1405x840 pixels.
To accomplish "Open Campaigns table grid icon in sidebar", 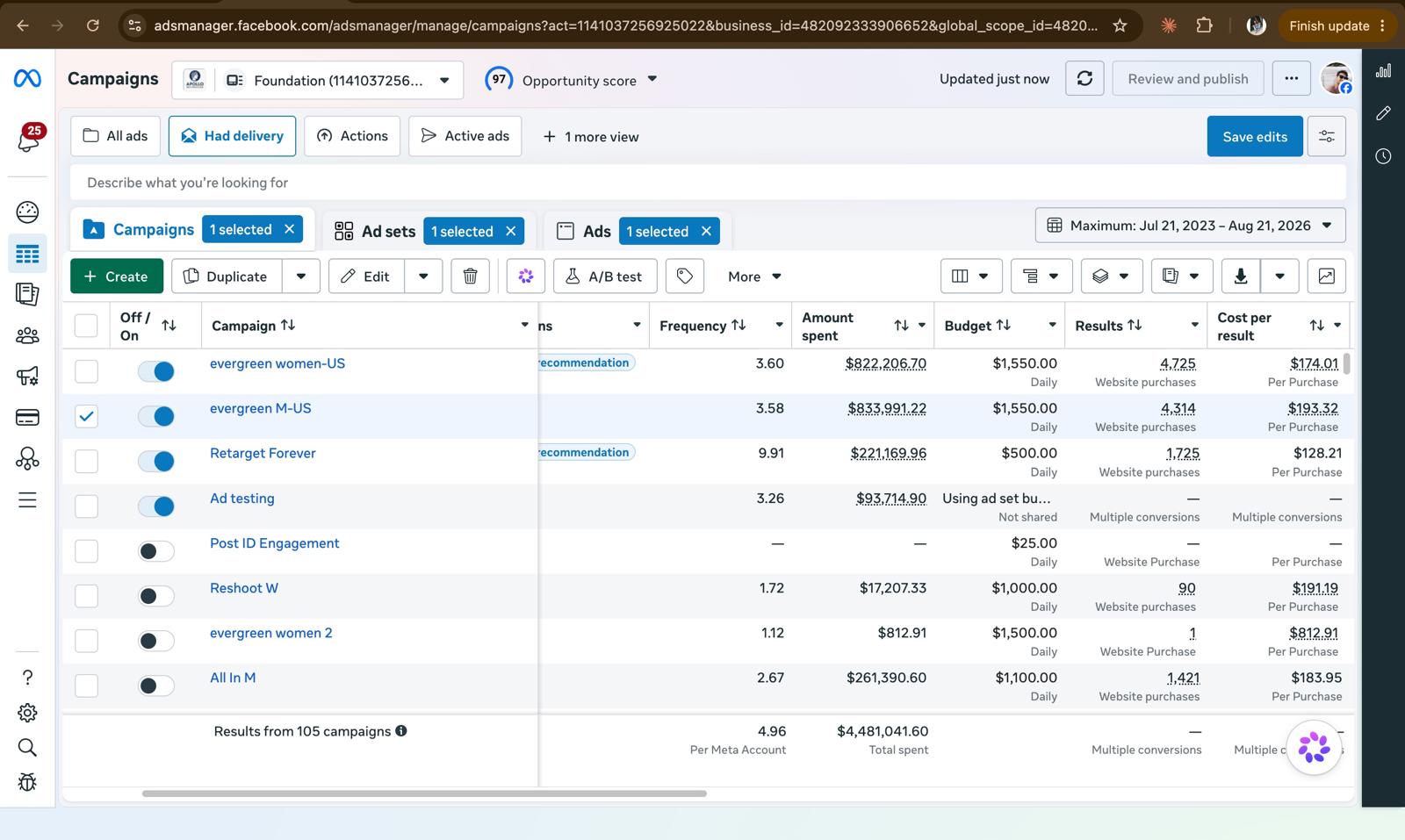I will pos(27,255).
